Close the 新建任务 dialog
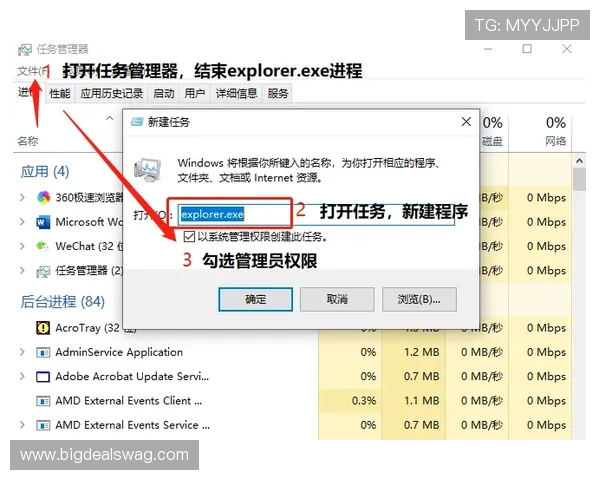The width and height of the screenshot is (600, 480). [x=466, y=122]
